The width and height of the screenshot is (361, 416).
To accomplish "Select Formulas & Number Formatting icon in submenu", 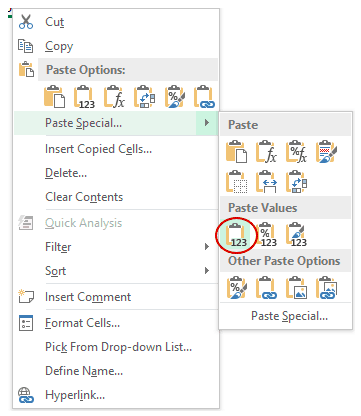I will tap(296, 152).
